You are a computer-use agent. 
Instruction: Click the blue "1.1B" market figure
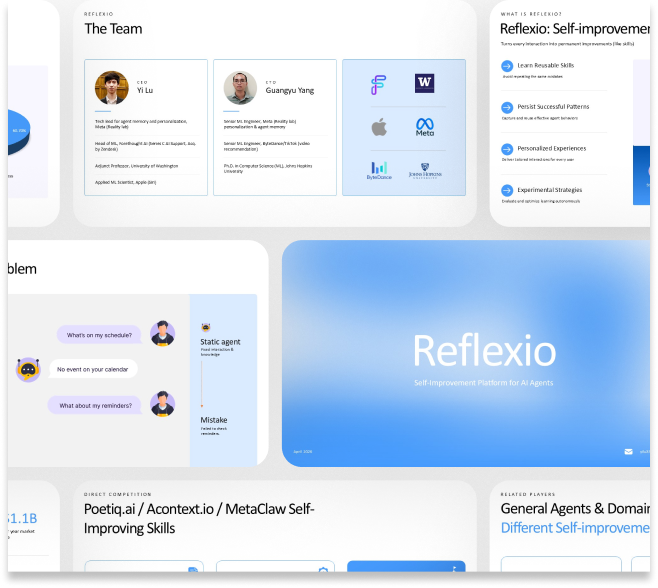point(22,519)
